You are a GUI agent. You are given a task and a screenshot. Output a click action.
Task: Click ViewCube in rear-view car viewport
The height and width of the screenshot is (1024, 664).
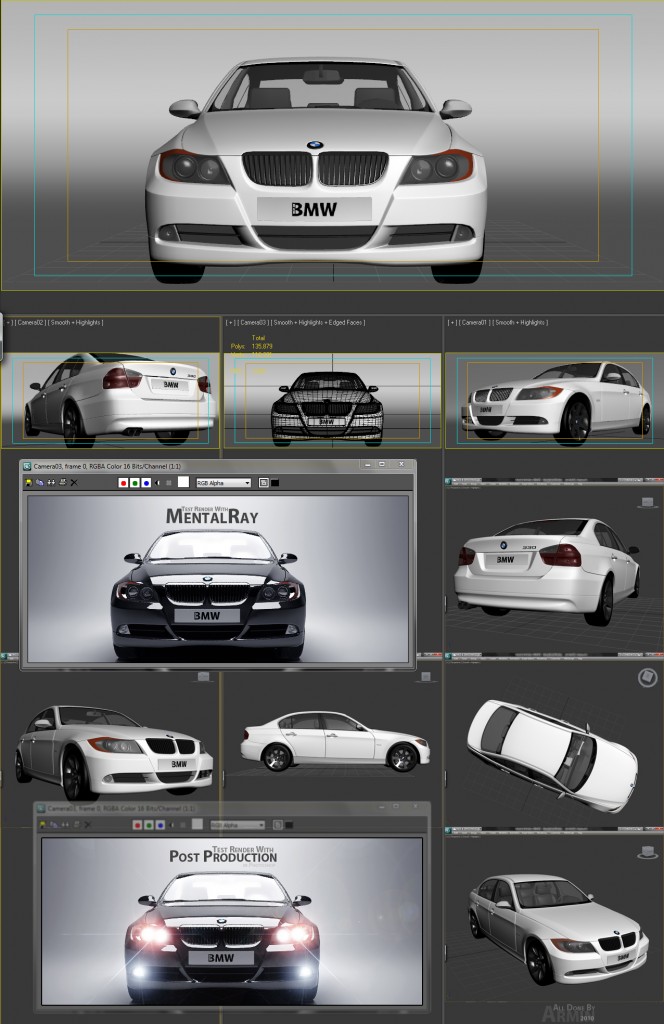coord(647,502)
